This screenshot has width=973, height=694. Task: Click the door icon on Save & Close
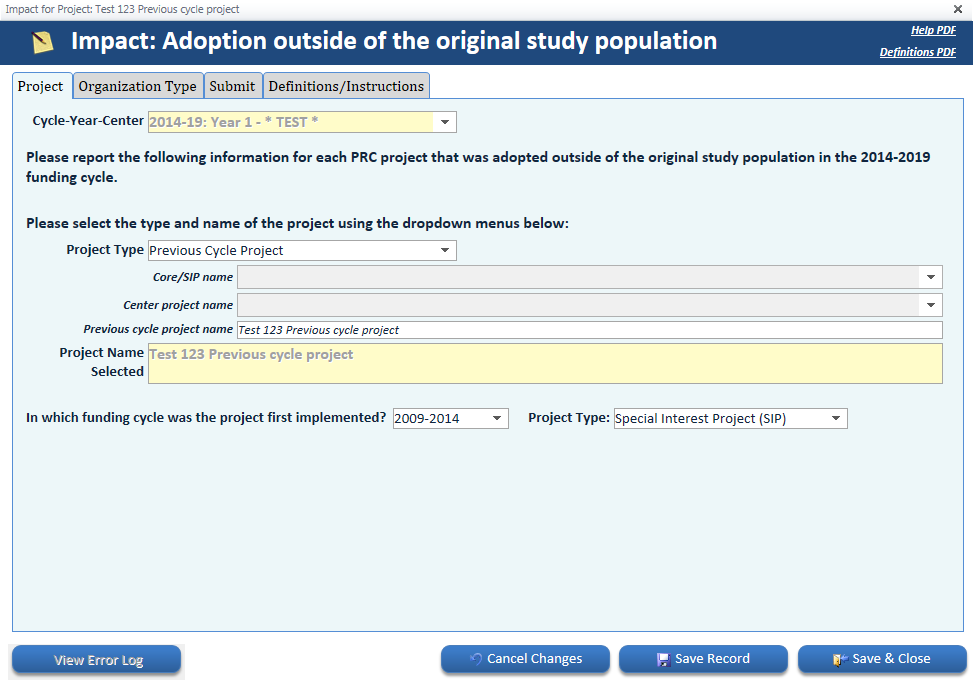pos(840,660)
